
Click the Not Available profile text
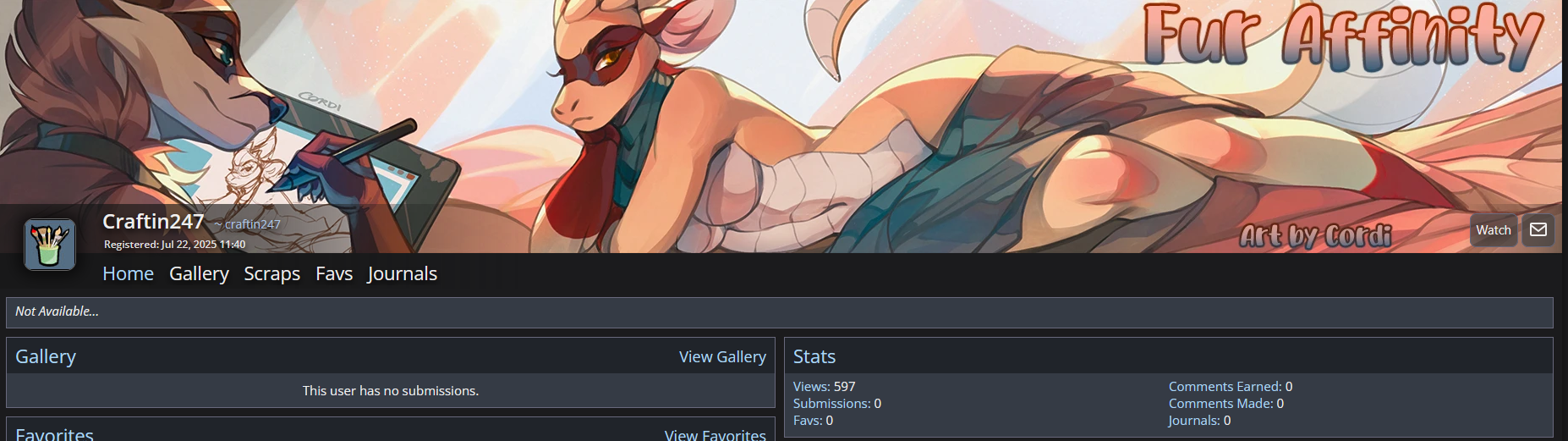click(57, 311)
